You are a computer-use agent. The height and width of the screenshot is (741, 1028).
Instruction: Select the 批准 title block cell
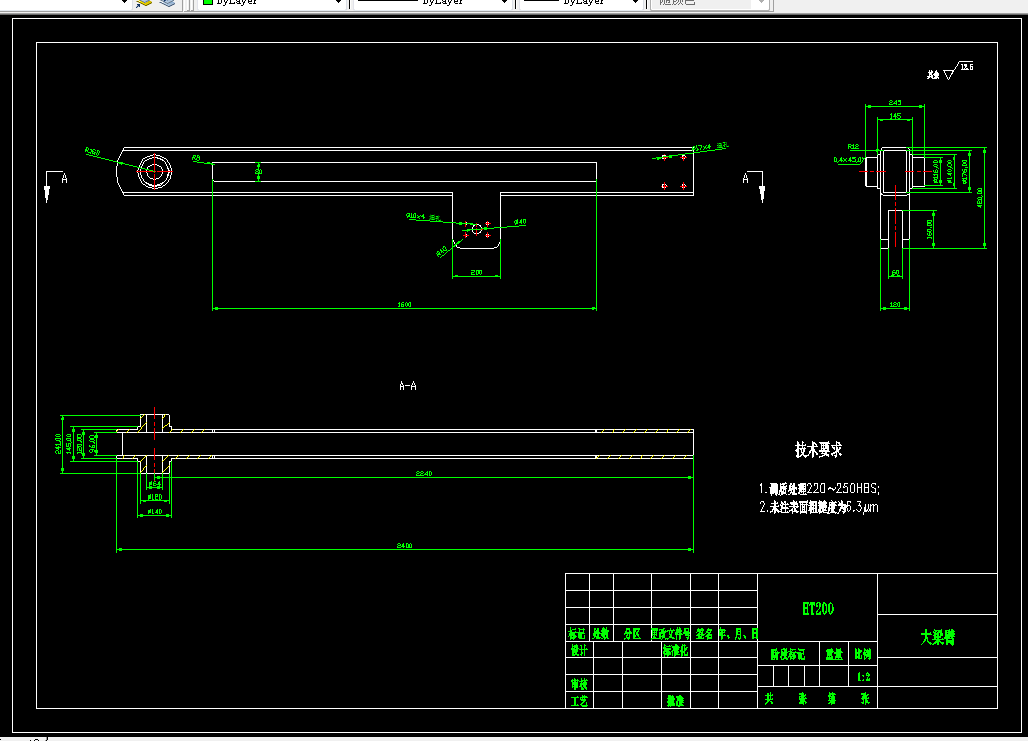(675, 701)
